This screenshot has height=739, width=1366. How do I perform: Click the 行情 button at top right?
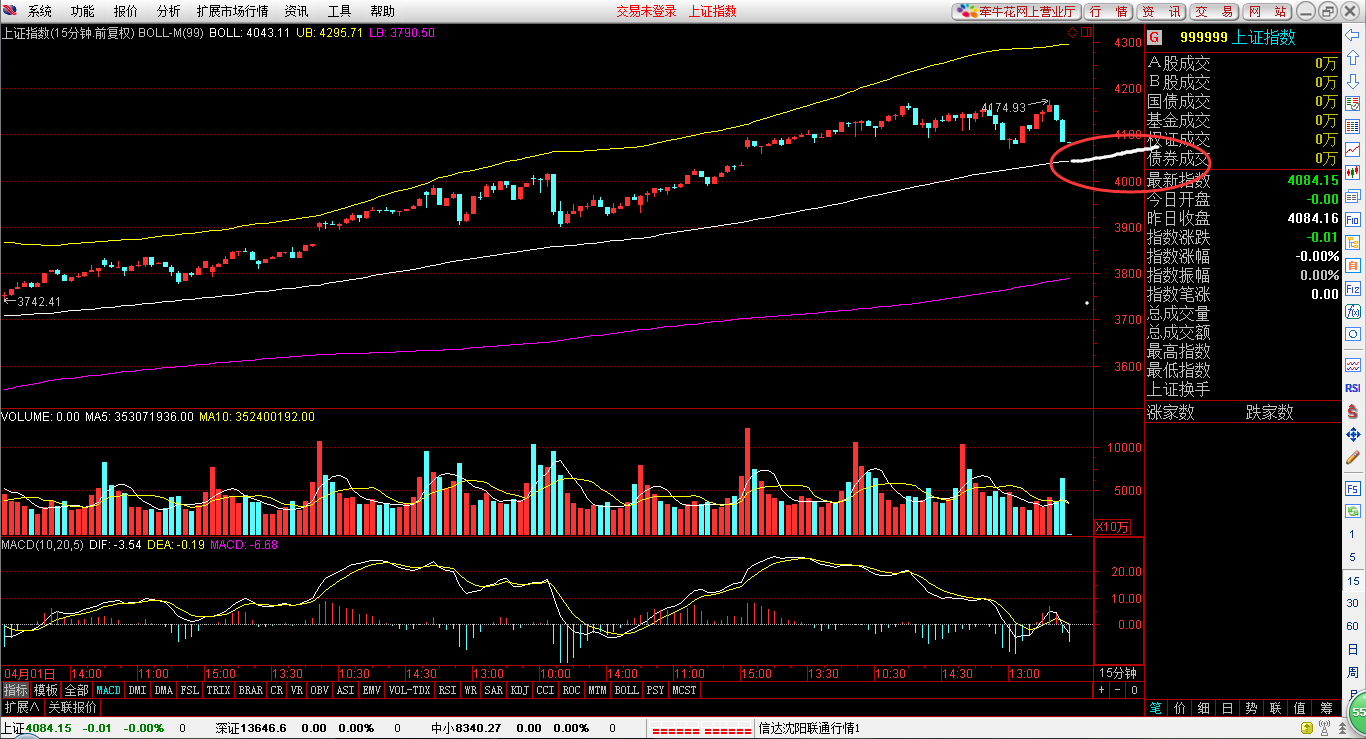point(1108,11)
